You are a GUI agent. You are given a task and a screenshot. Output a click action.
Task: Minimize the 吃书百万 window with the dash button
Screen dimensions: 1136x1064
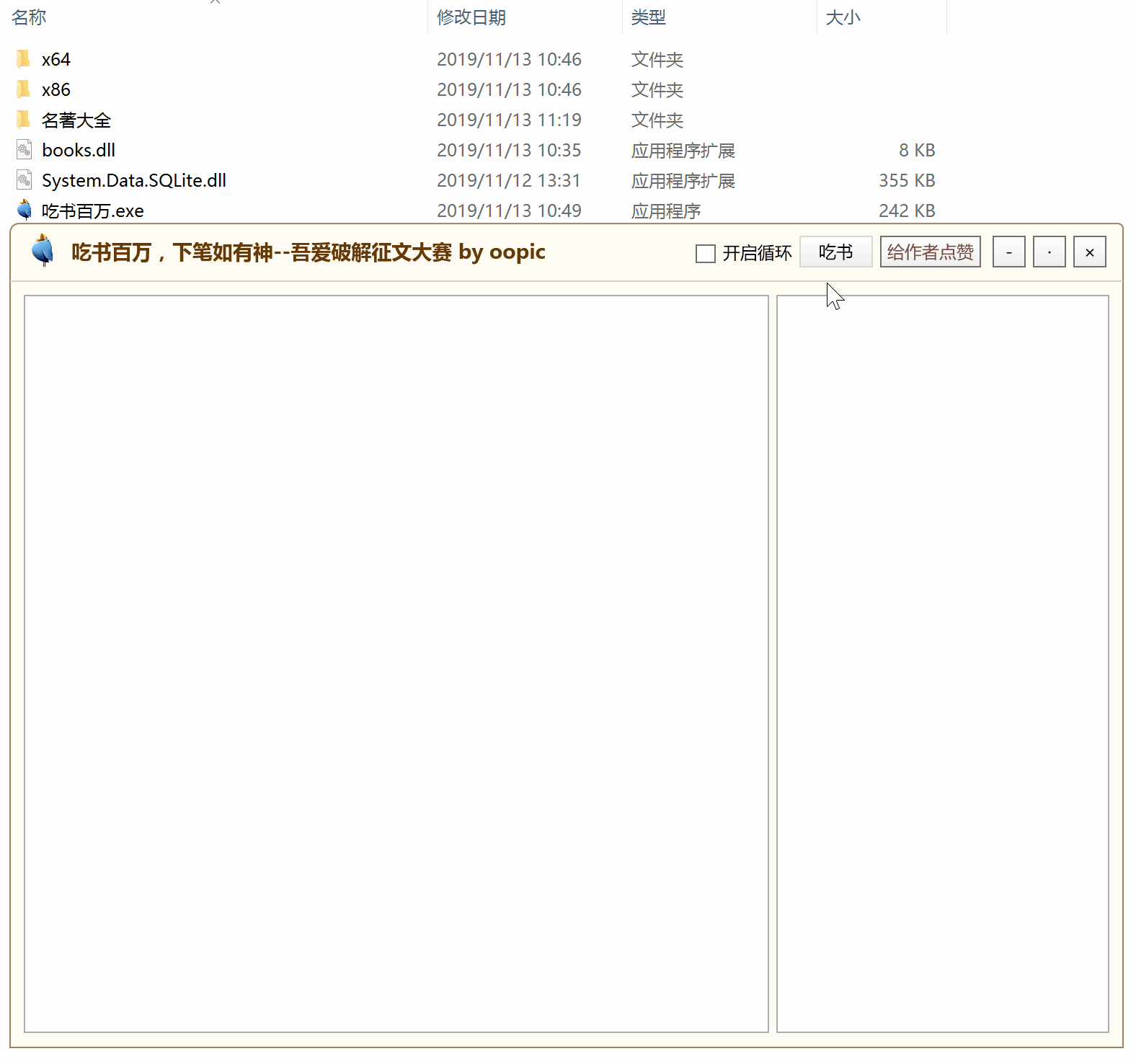point(1009,252)
